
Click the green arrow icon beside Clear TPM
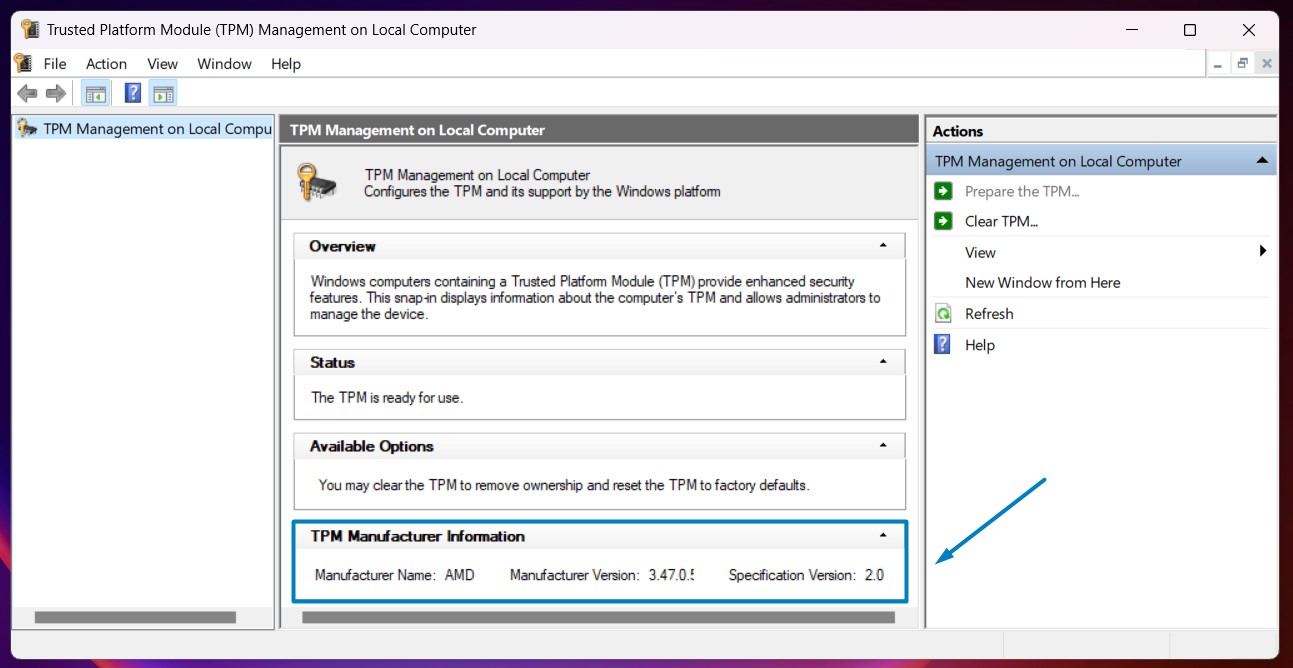943,221
